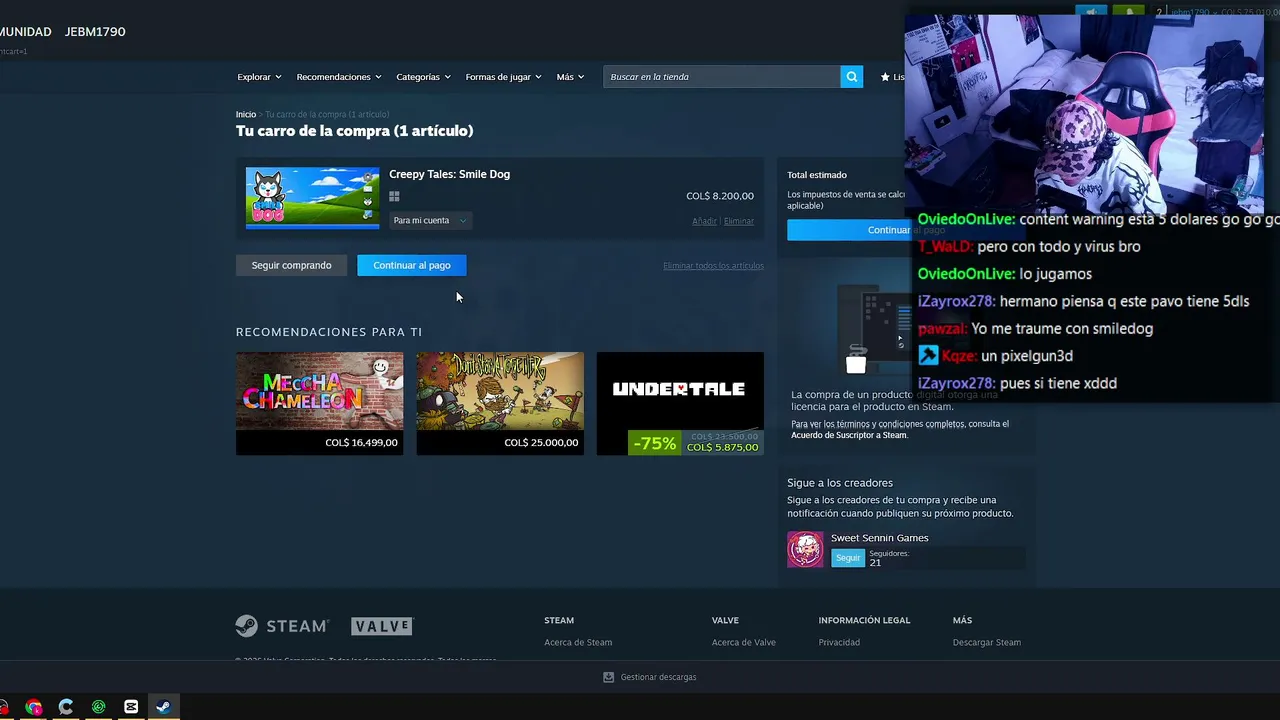Open Acuerdo de Suscriptor a Steam link

point(849,435)
